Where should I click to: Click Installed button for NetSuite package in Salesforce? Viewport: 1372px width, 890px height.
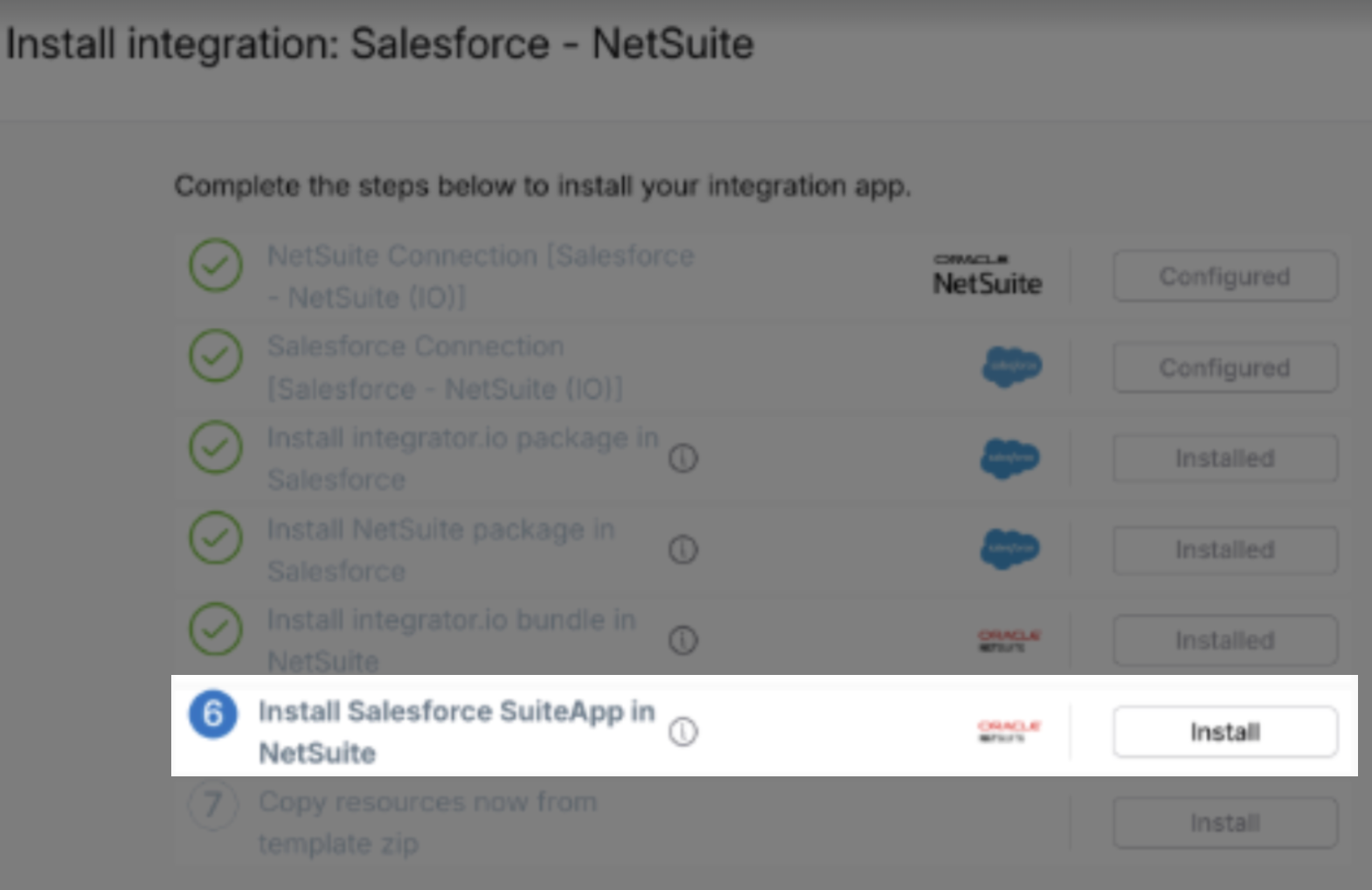1224,550
